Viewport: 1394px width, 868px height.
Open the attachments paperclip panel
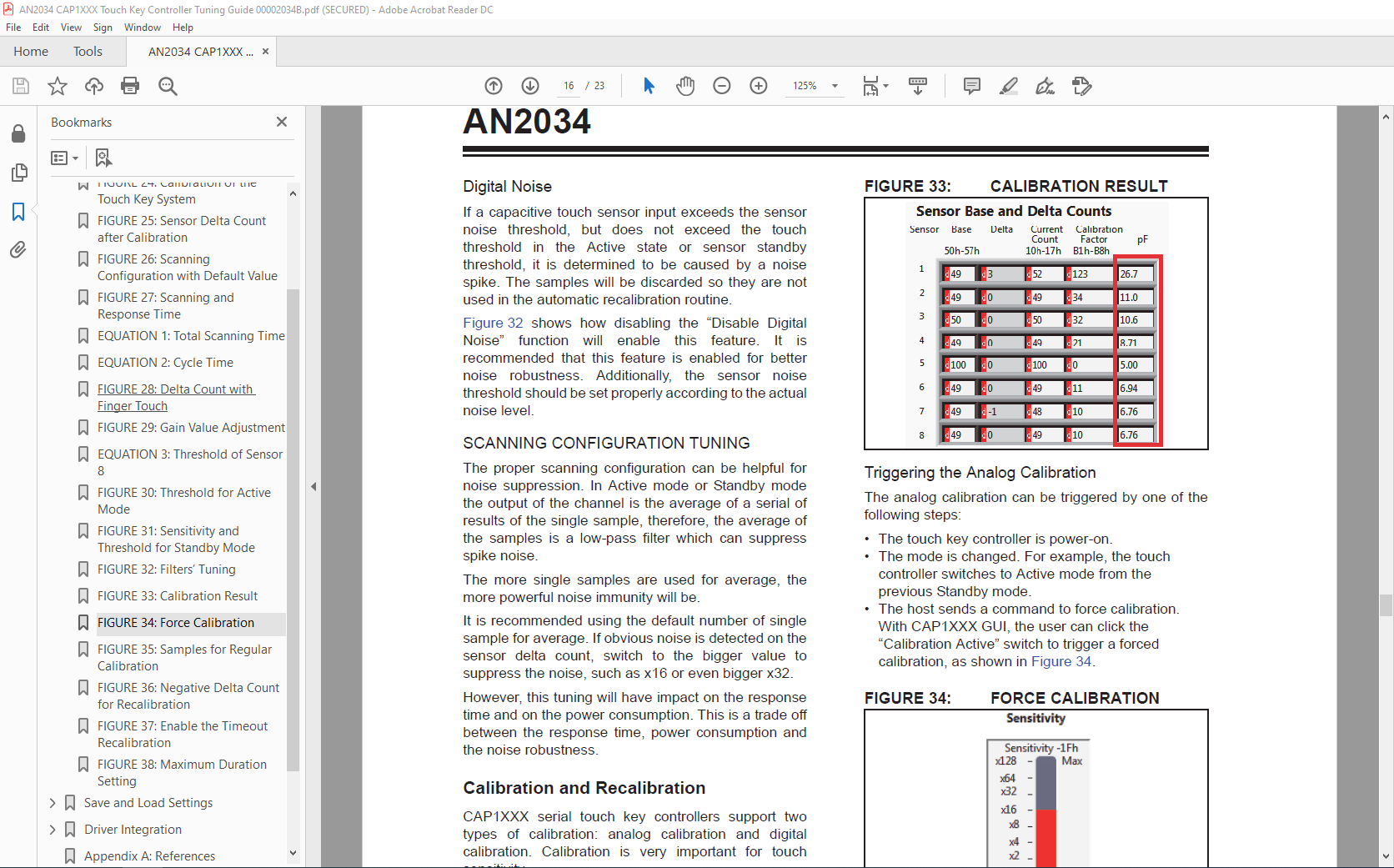(18, 250)
